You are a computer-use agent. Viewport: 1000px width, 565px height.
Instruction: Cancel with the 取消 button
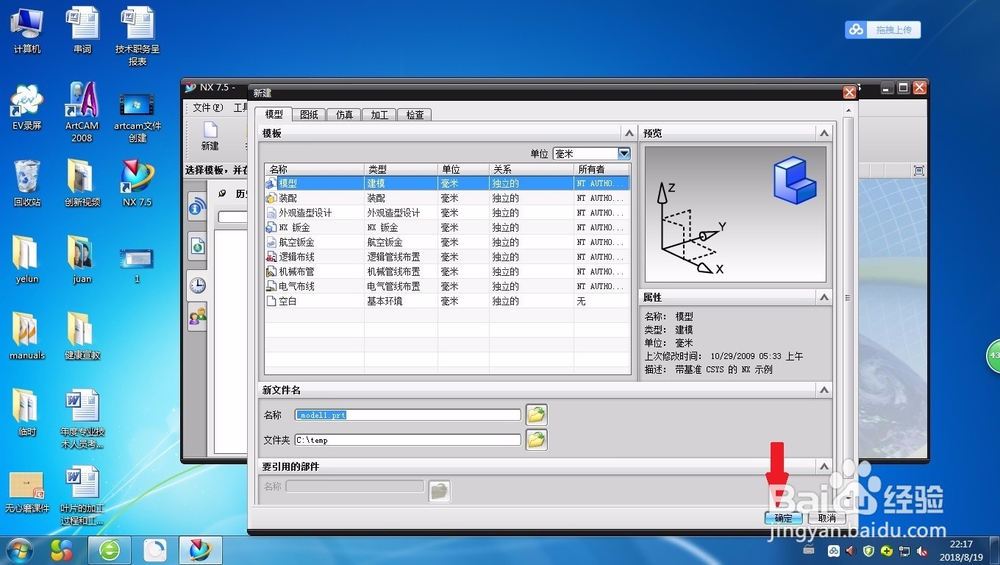(x=827, y=518)
